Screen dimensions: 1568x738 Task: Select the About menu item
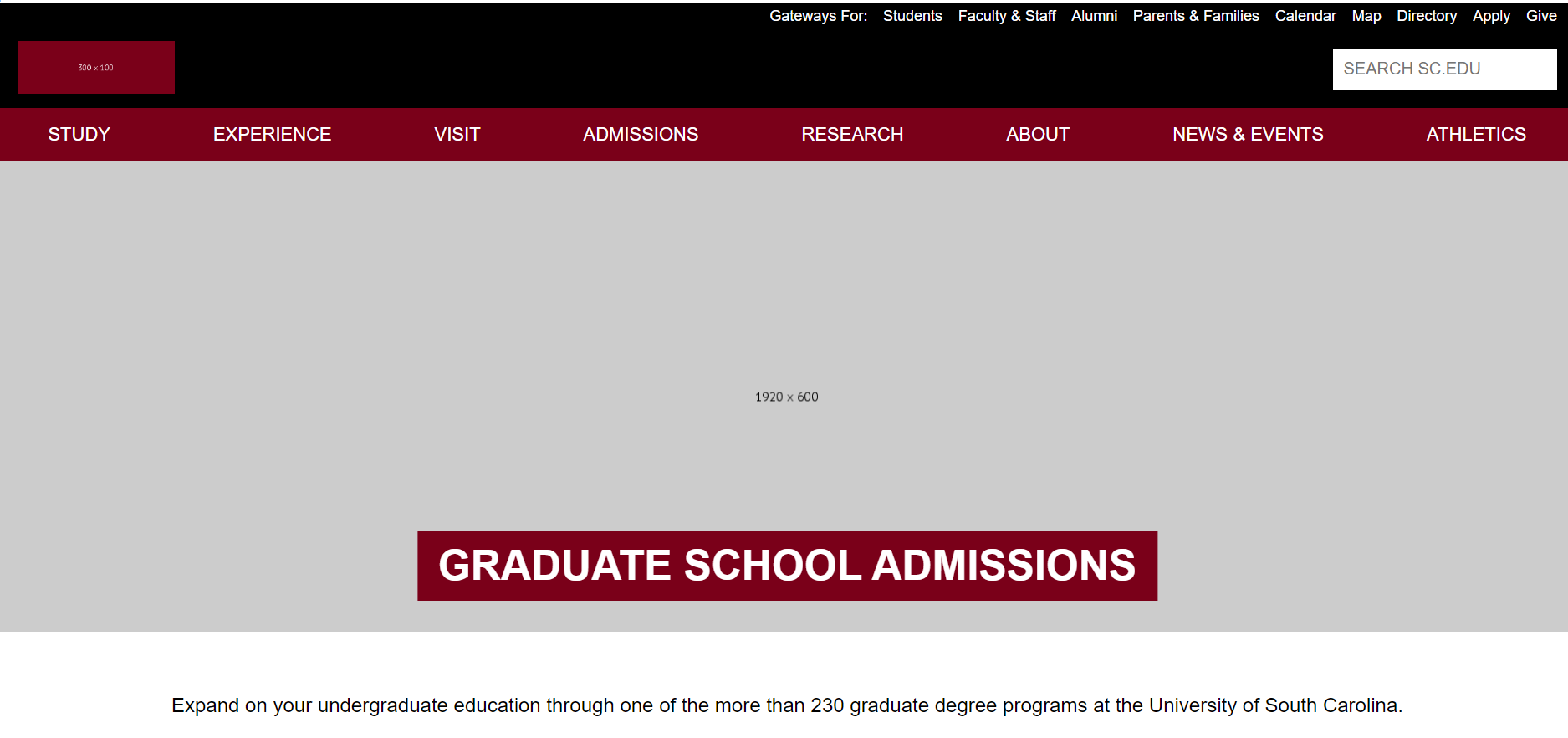coord(1038,134)
